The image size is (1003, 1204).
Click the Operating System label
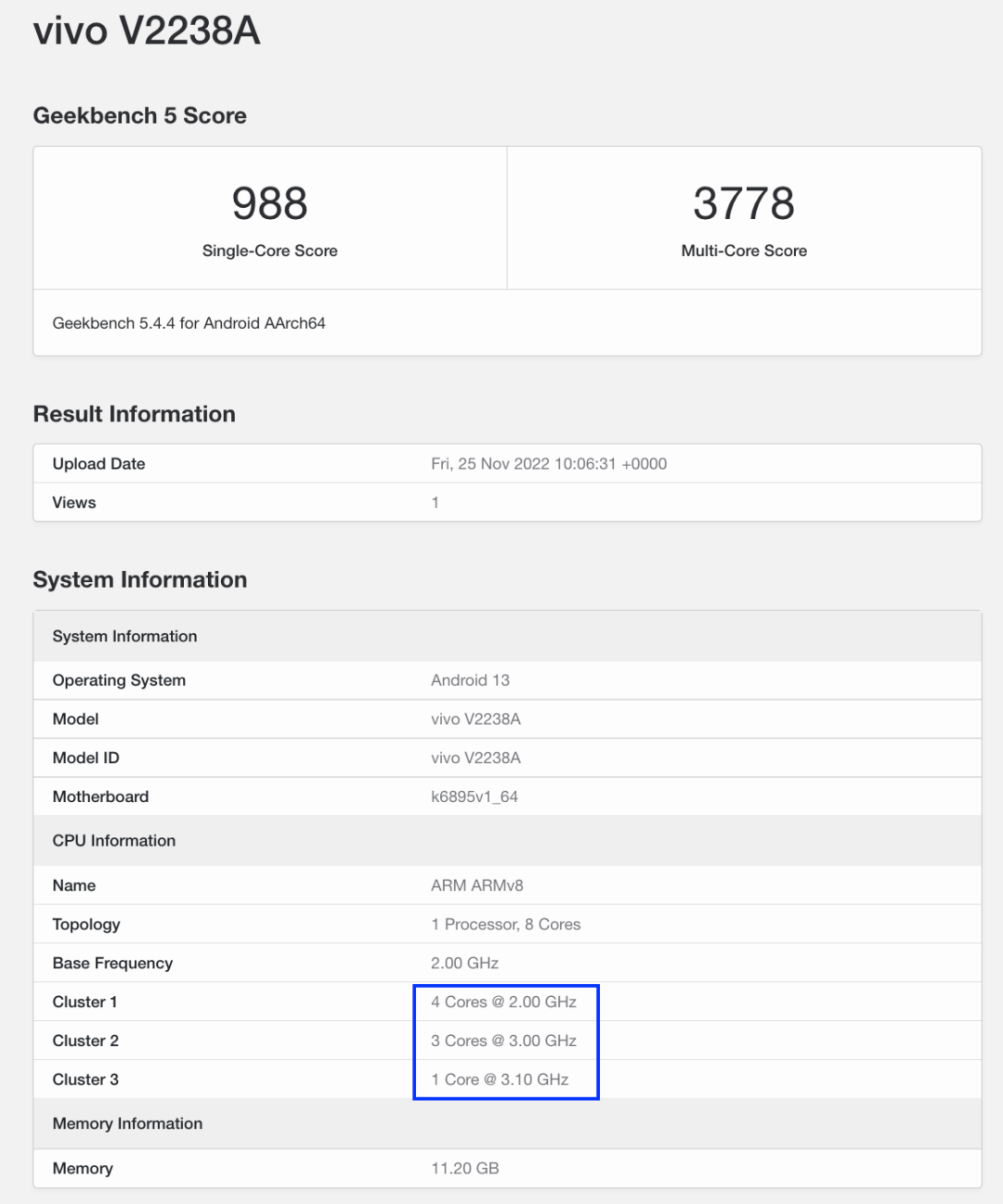point(119,680)
